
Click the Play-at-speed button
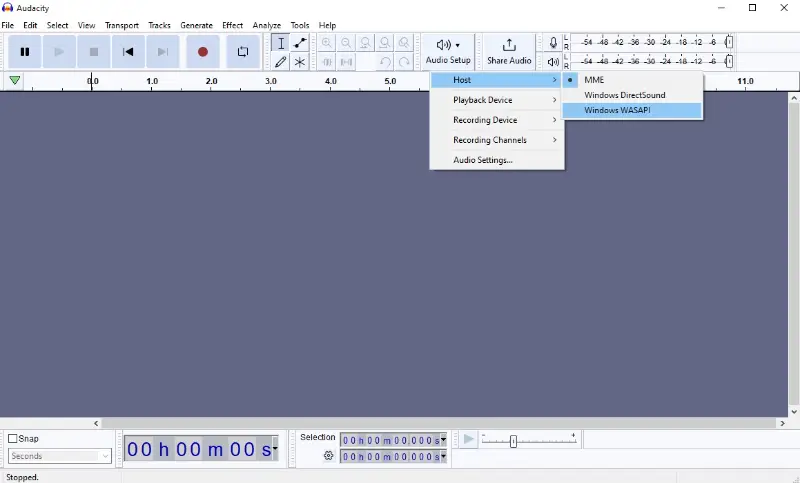pos(468,439)
